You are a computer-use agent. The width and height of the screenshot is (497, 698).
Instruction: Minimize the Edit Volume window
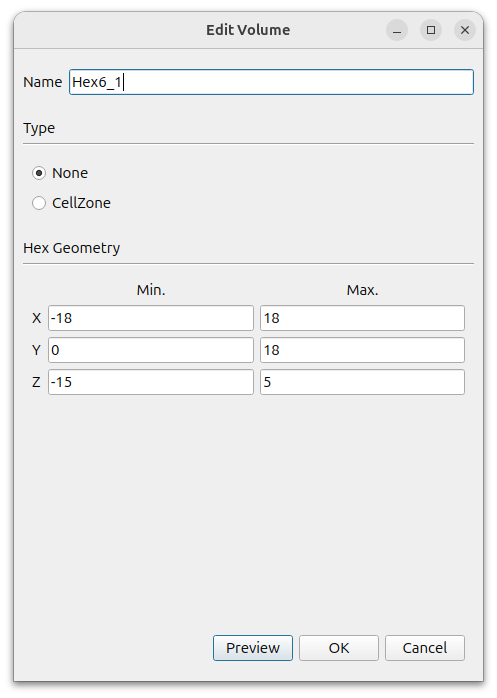pos(397,30)
